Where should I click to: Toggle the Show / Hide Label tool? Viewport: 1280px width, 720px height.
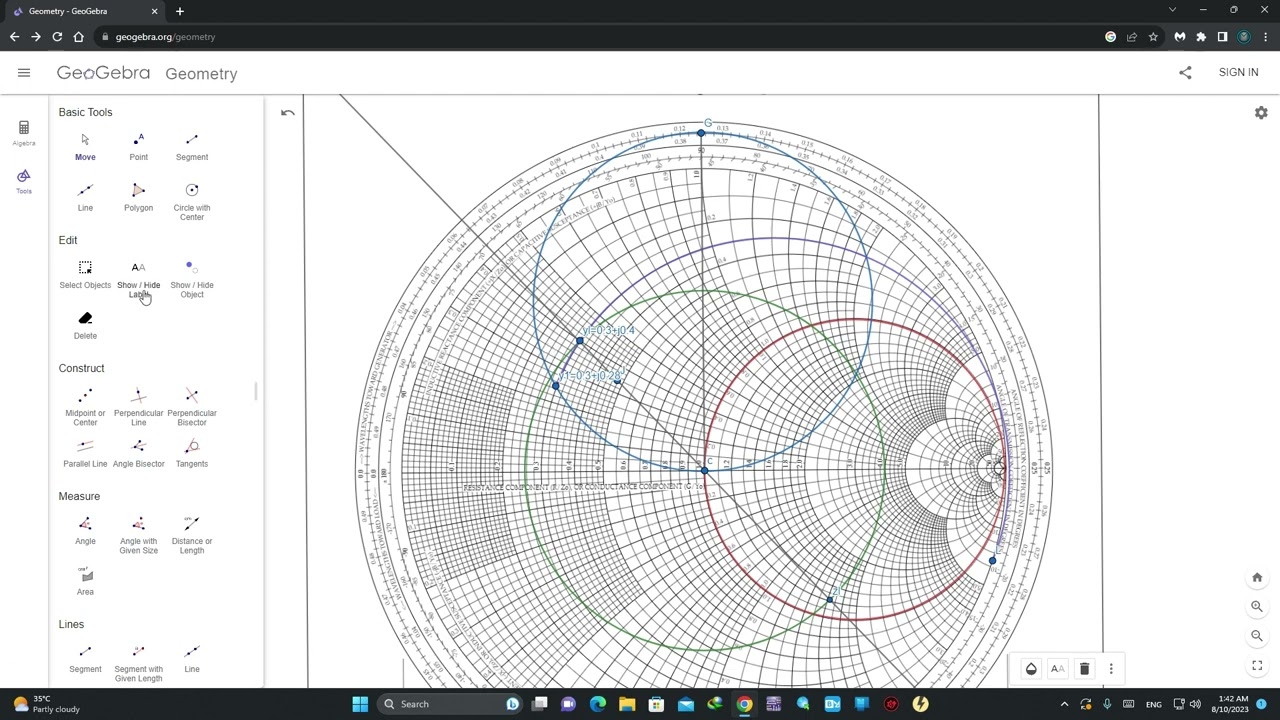pyautogui.click(x=138, y=278)
